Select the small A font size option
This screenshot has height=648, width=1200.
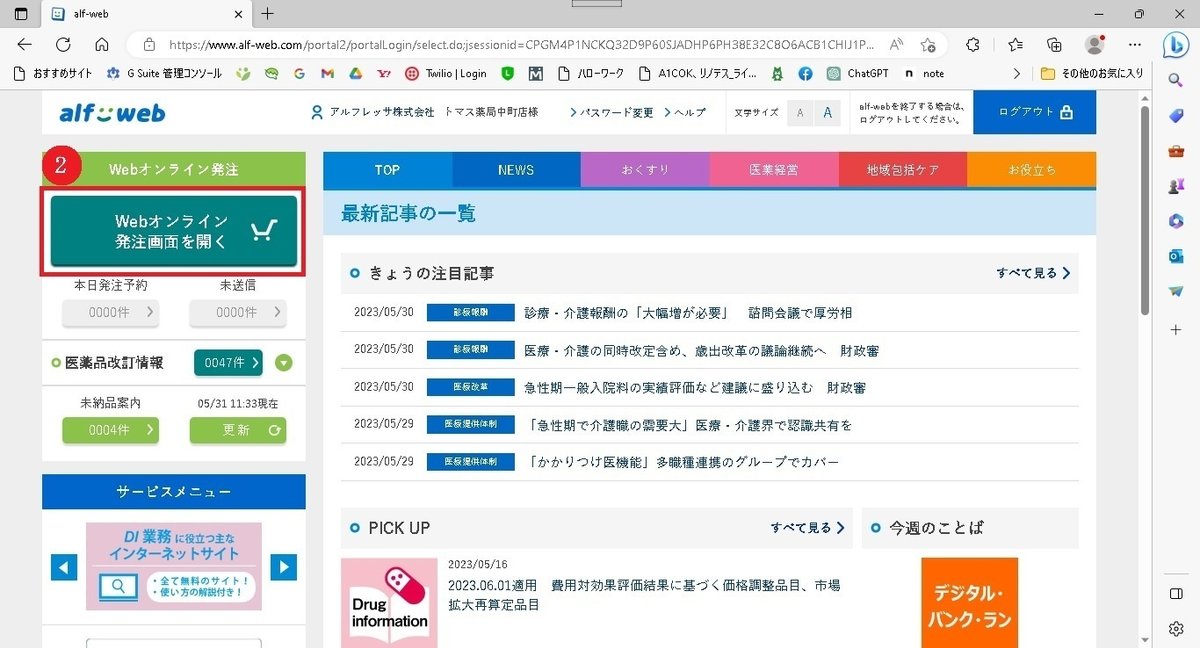pyautogui.click(x=800, y=113)
